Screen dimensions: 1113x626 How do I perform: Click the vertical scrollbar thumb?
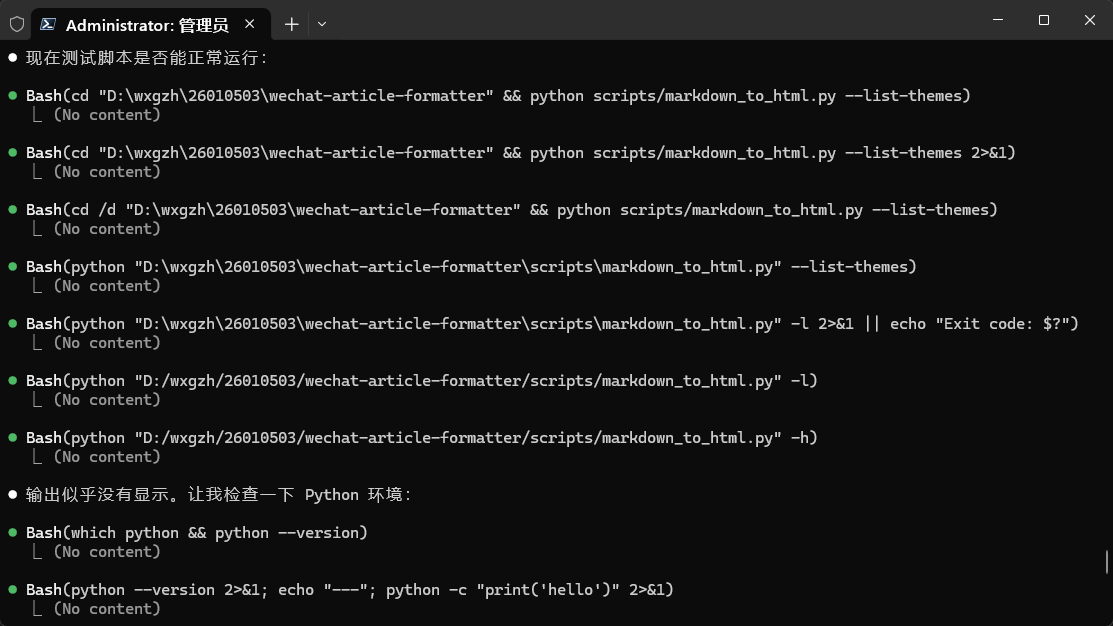pyautogui.click(x=1107, y=562)
